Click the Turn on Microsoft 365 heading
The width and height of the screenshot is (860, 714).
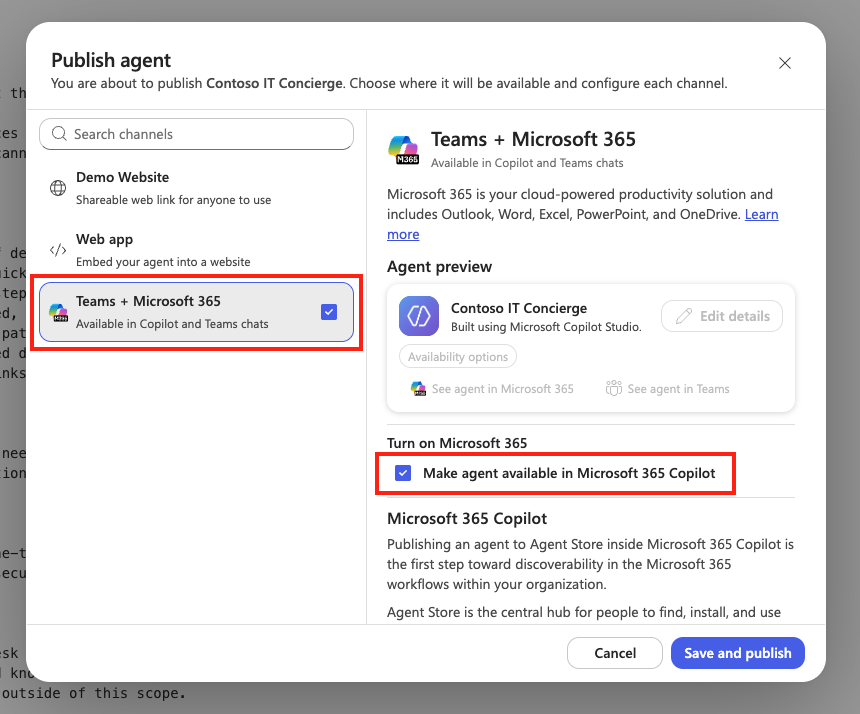[457, 443]
